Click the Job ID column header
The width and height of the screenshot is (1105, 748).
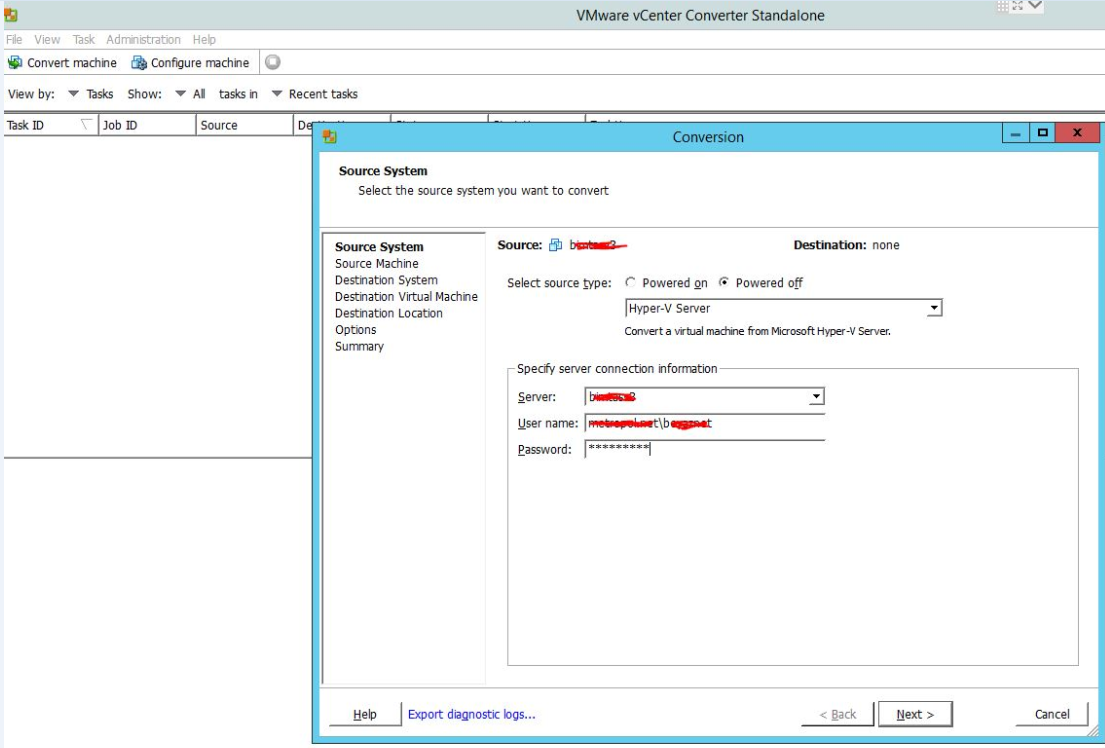(x=147, y=125)
